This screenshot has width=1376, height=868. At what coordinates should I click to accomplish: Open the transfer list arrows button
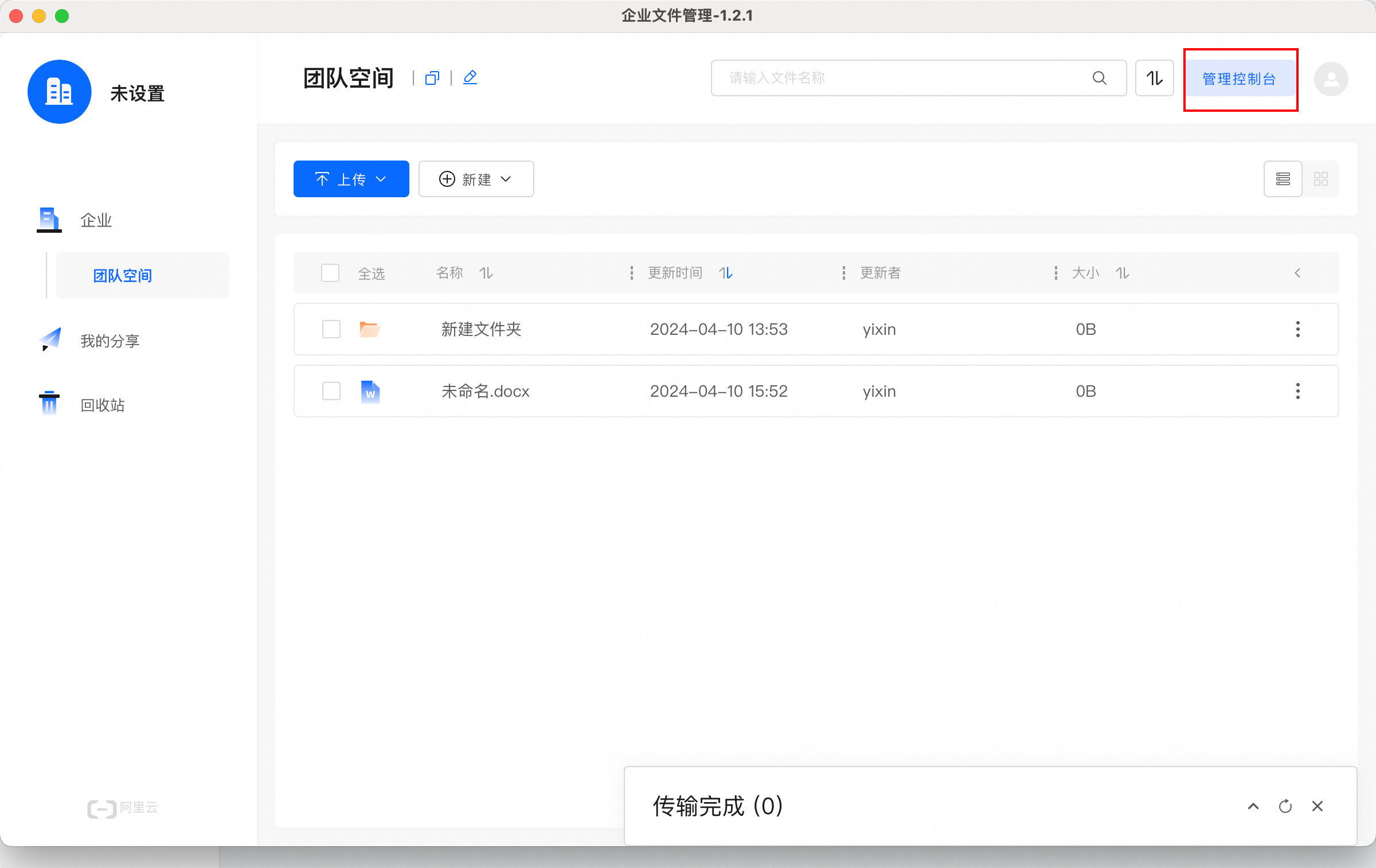1154,78
